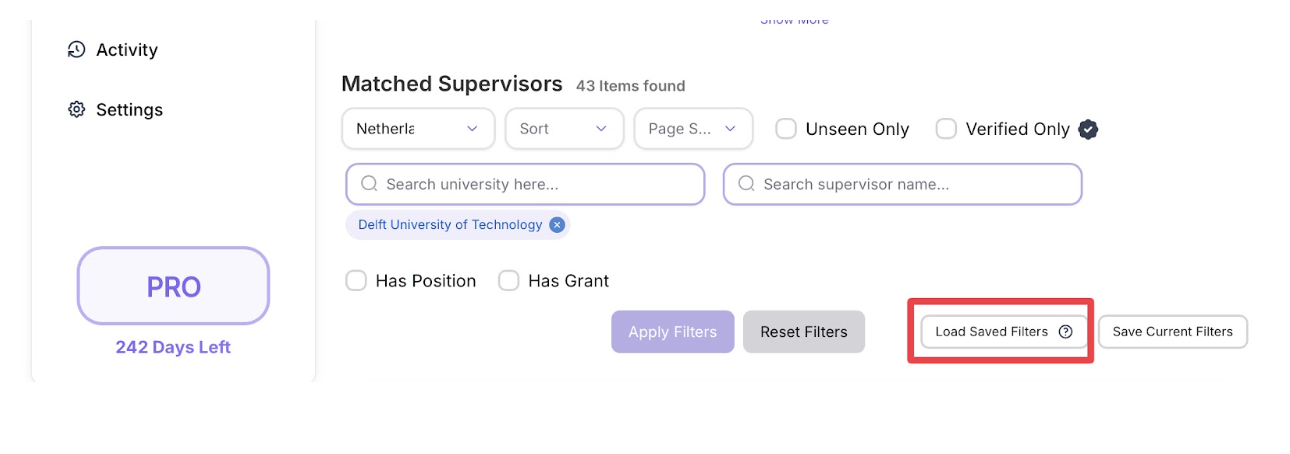Click the magnifier icon in supervisor search
Viewport: 1290px width, 454px height.
746,184
